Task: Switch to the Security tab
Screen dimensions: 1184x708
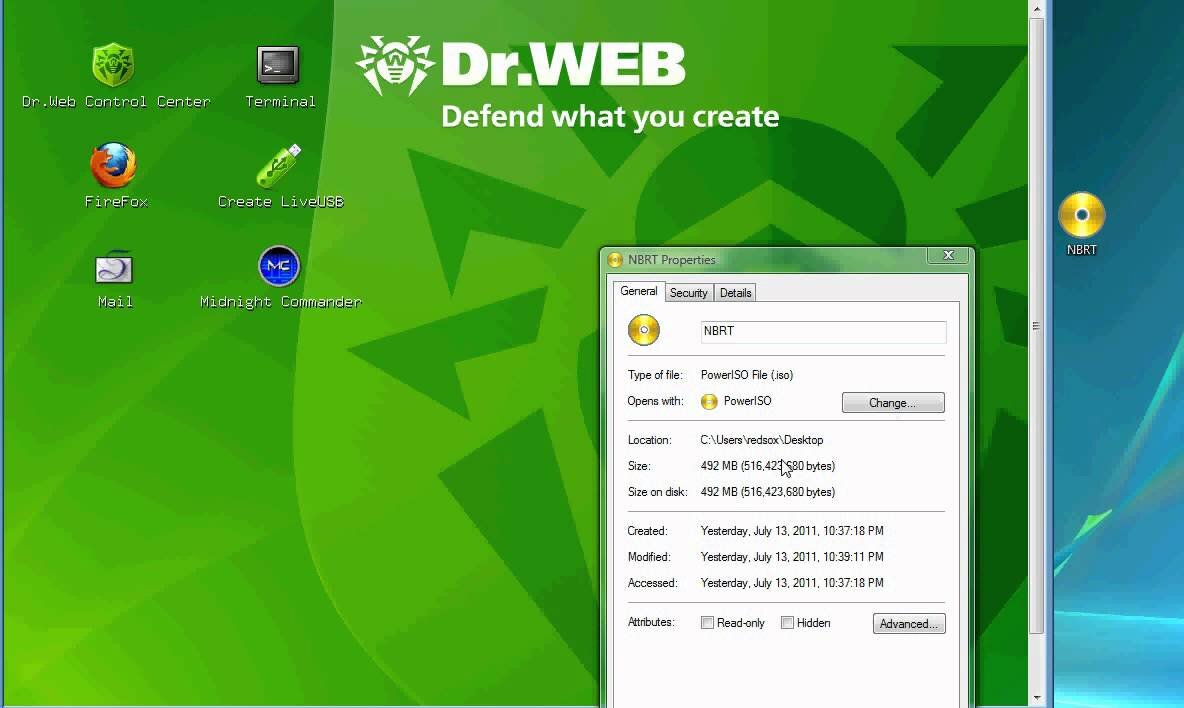Action: pyautogui.click(x=689, y=293)
